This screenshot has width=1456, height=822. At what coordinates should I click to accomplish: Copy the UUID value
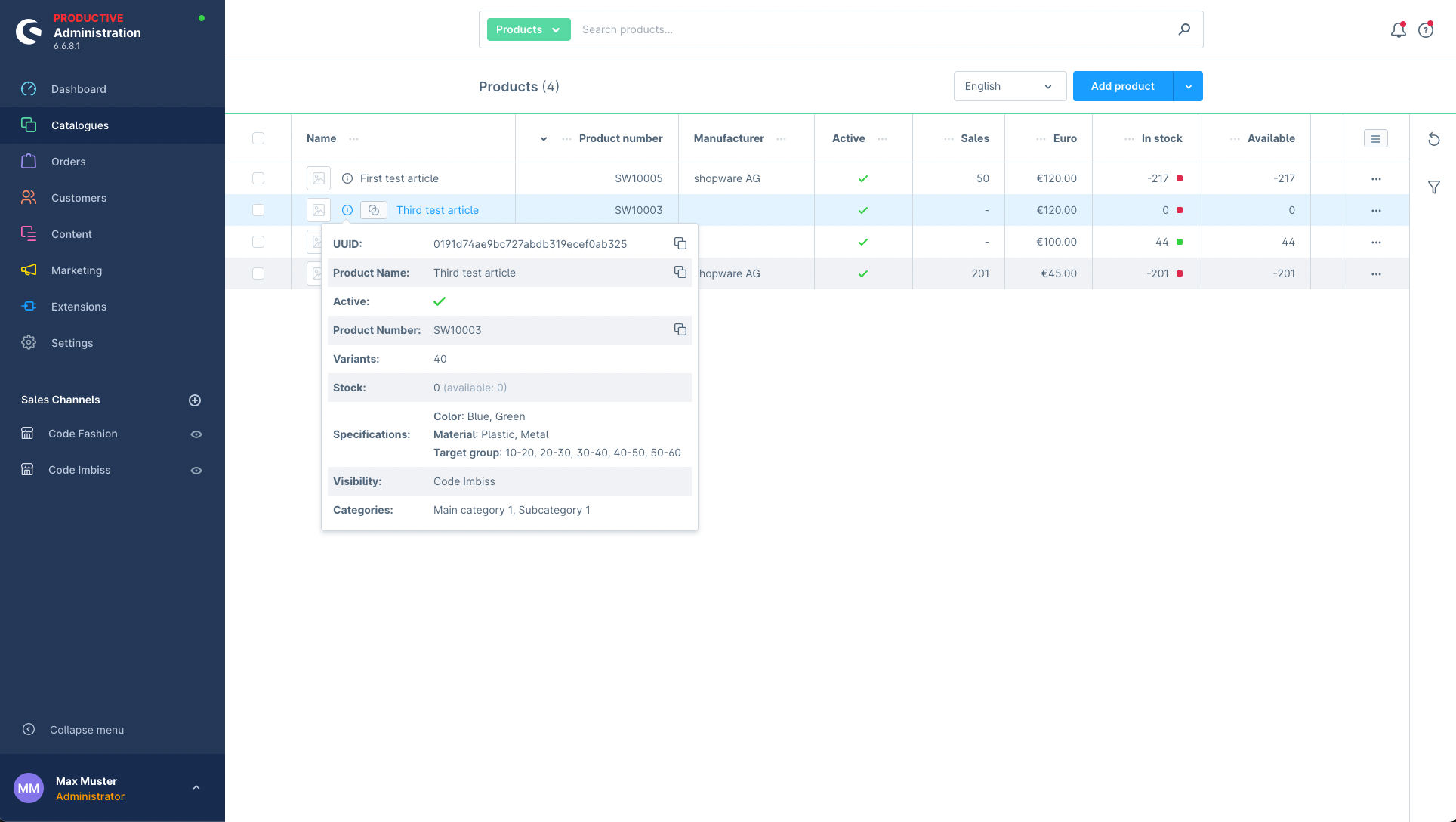[x=680, y=243]
